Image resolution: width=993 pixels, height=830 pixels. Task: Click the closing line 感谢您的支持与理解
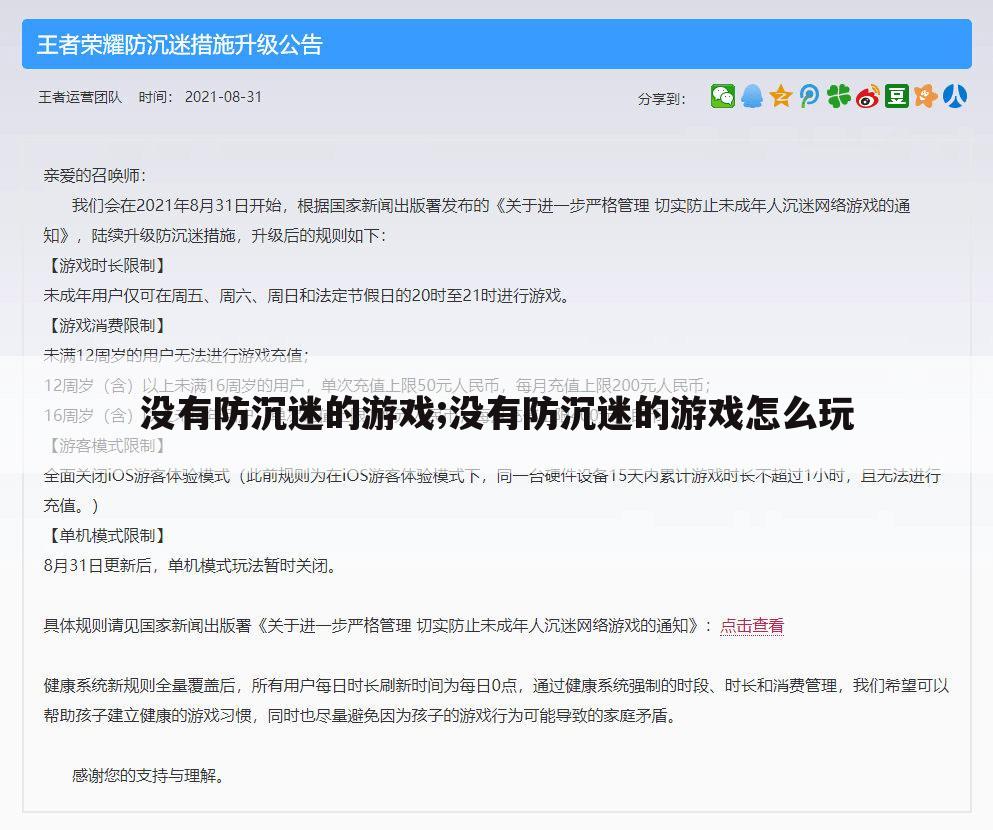[148, 776]
